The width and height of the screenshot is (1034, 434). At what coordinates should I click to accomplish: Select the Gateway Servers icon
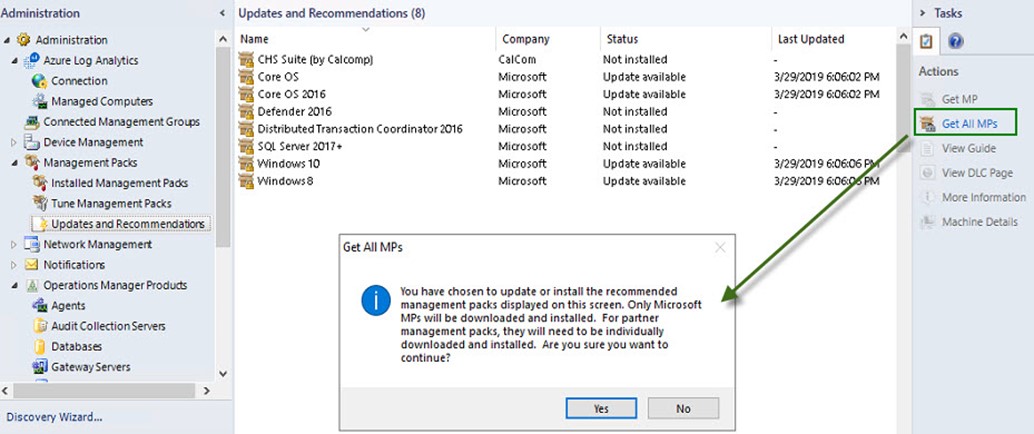point(40,367)
